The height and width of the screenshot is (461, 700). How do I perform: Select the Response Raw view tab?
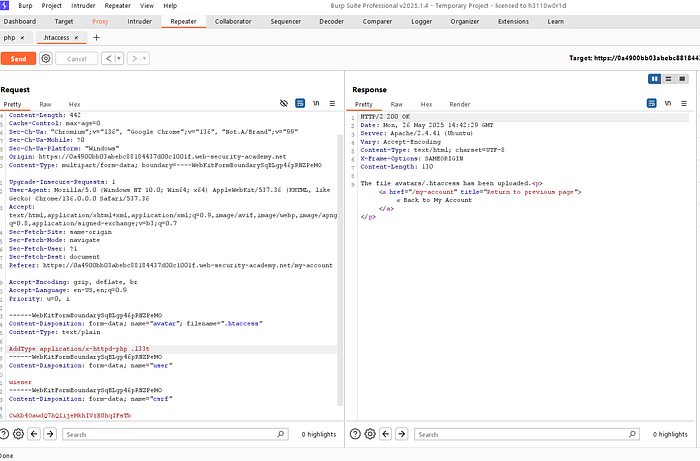click(x=396, y=104)
